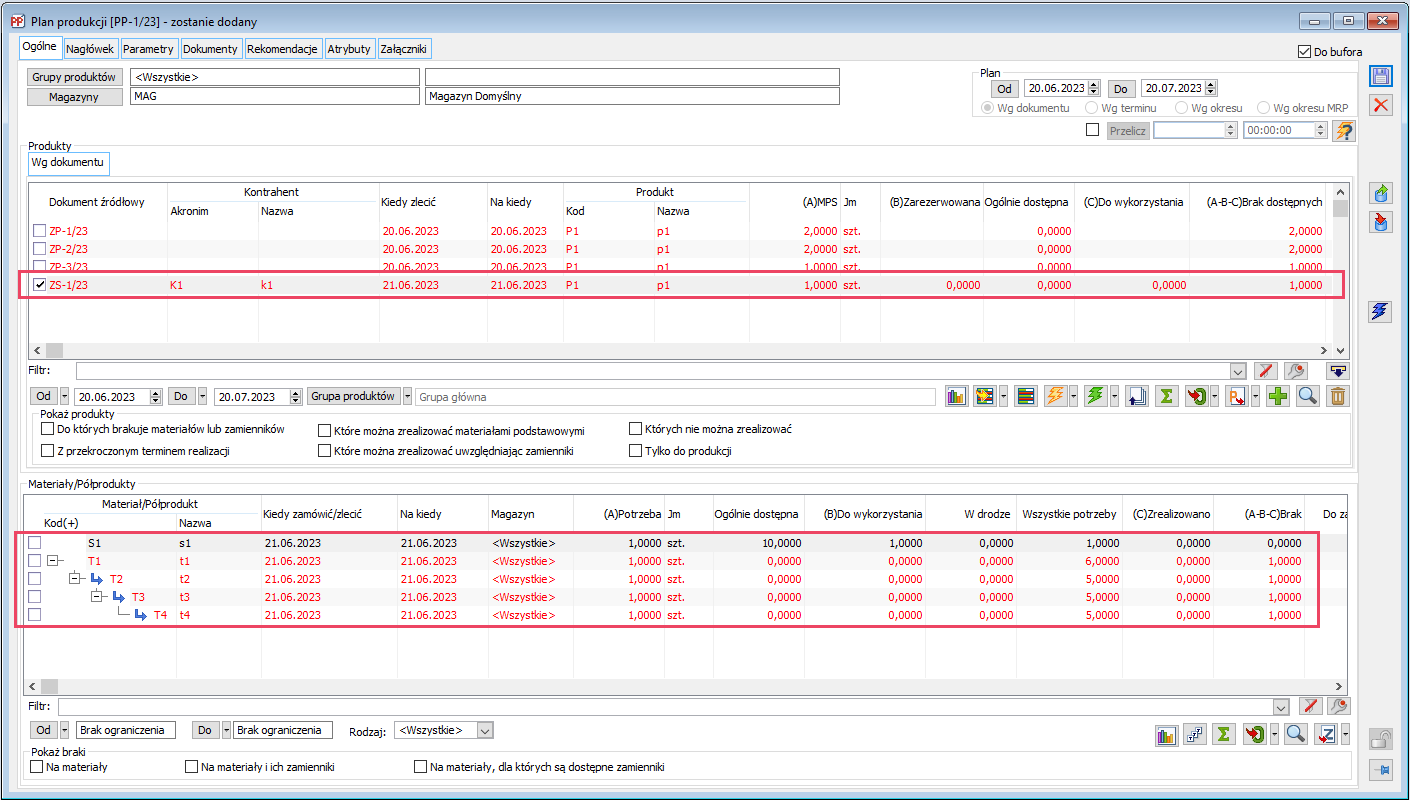Click the blue pushpin icon
1410x800 pixels.
tap(1381, 769)
